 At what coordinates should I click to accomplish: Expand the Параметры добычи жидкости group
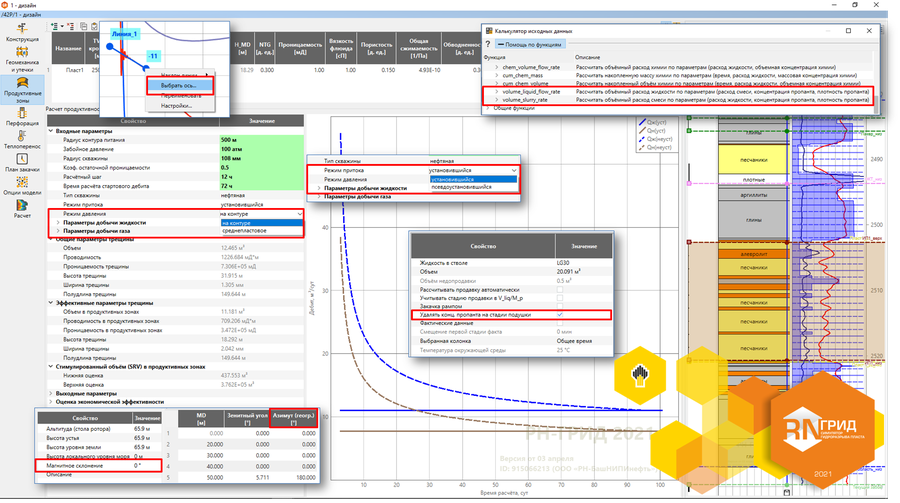tap(58, 222)
